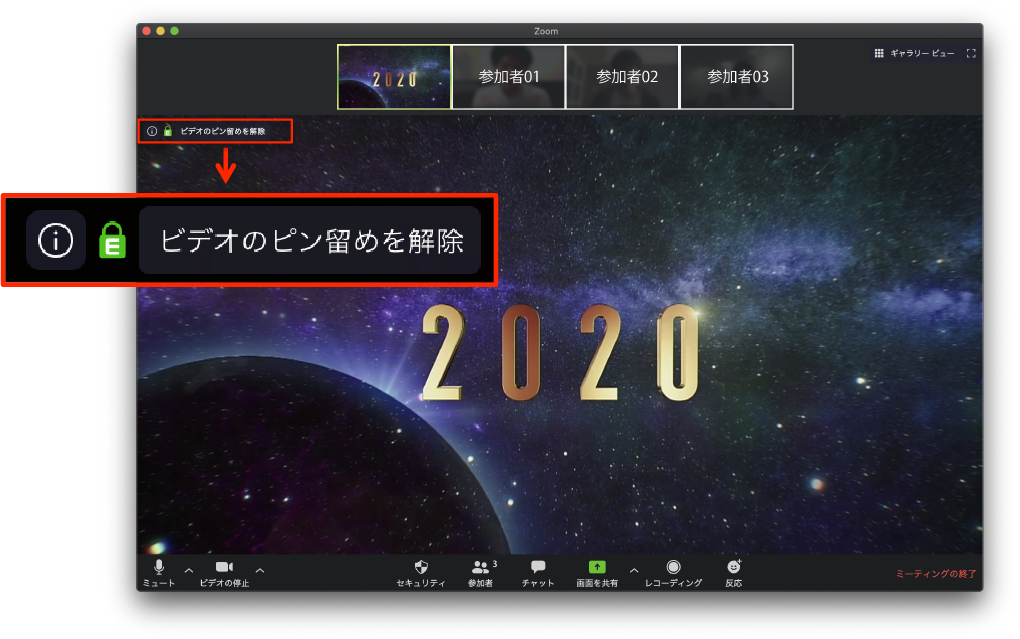Screen dimensions: 1020x639
Task: Open the 参加者 participants panel
Action: click(481, 573)
